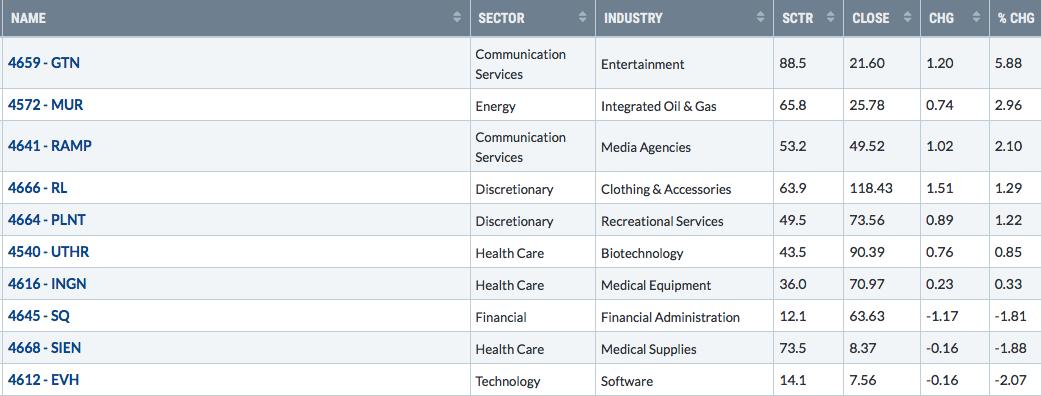1041x396 pixels.
Task: Open the 4540 - UTHR link
Action: 48,252
